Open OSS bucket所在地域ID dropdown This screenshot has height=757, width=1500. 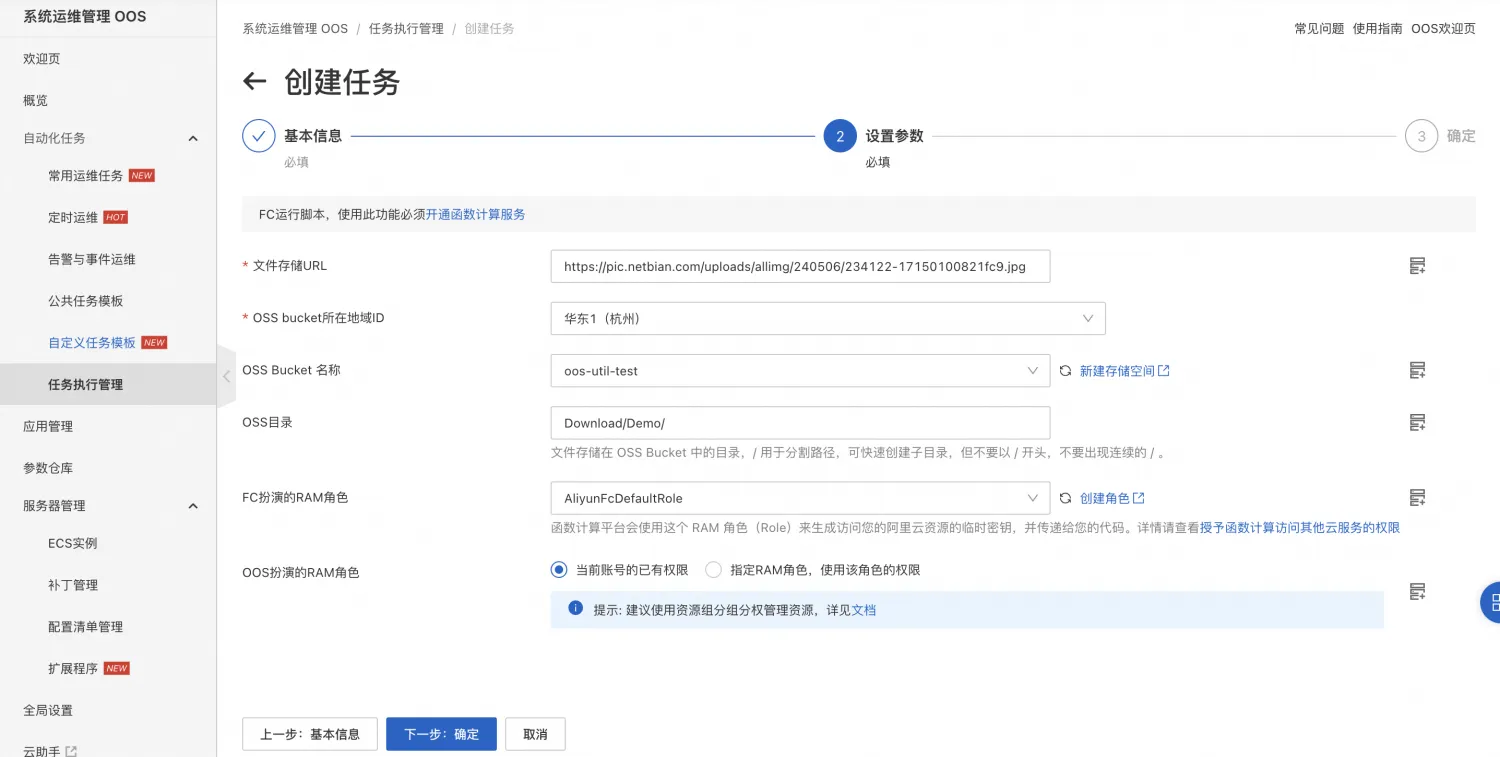828,319
